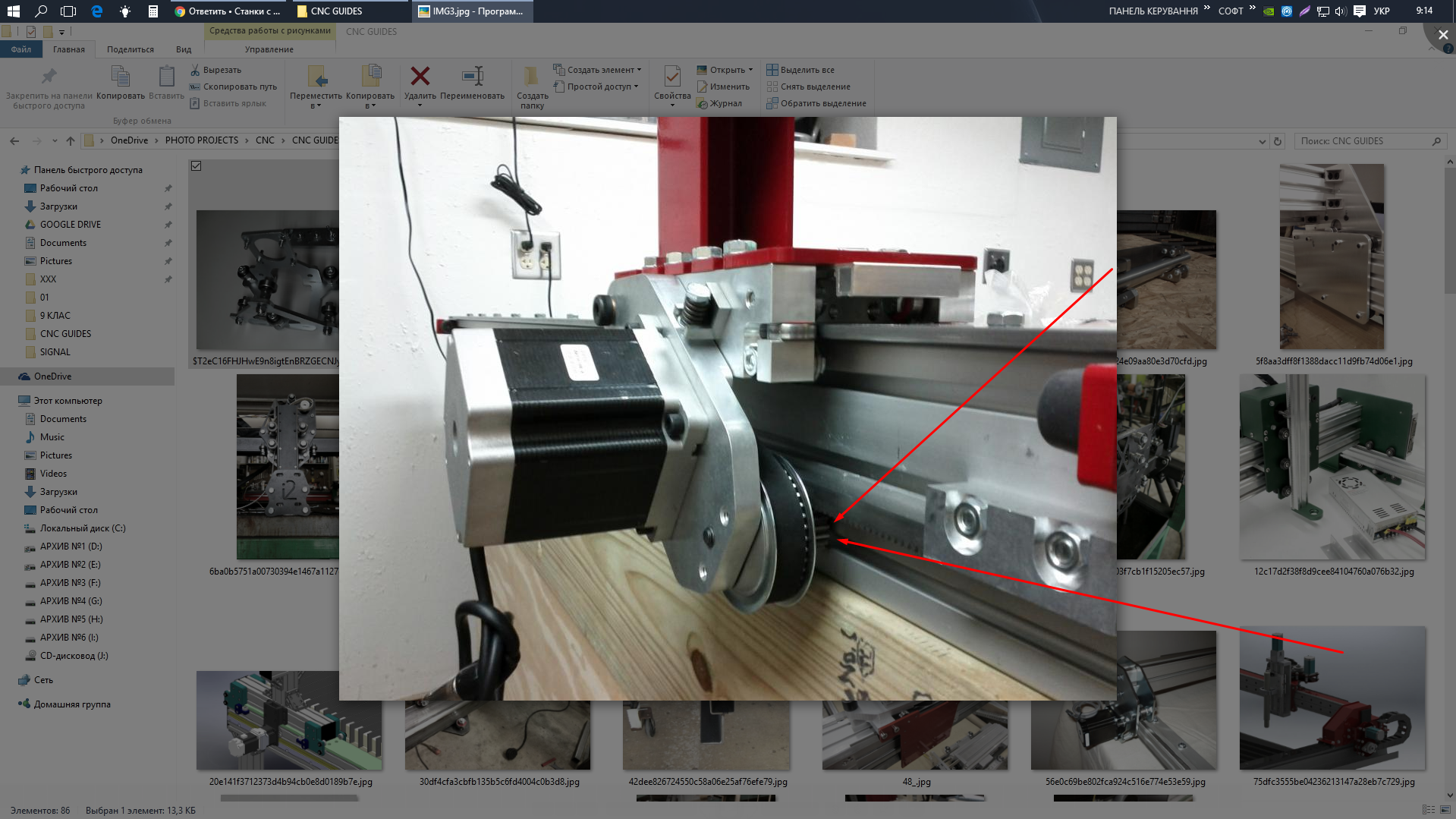Go back in Explorer navigation

coord(14,140)
